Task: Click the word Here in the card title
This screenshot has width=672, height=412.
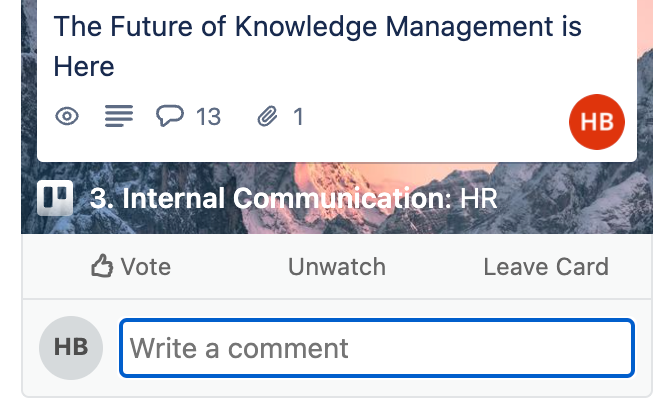Action: [x=84, y=67]
